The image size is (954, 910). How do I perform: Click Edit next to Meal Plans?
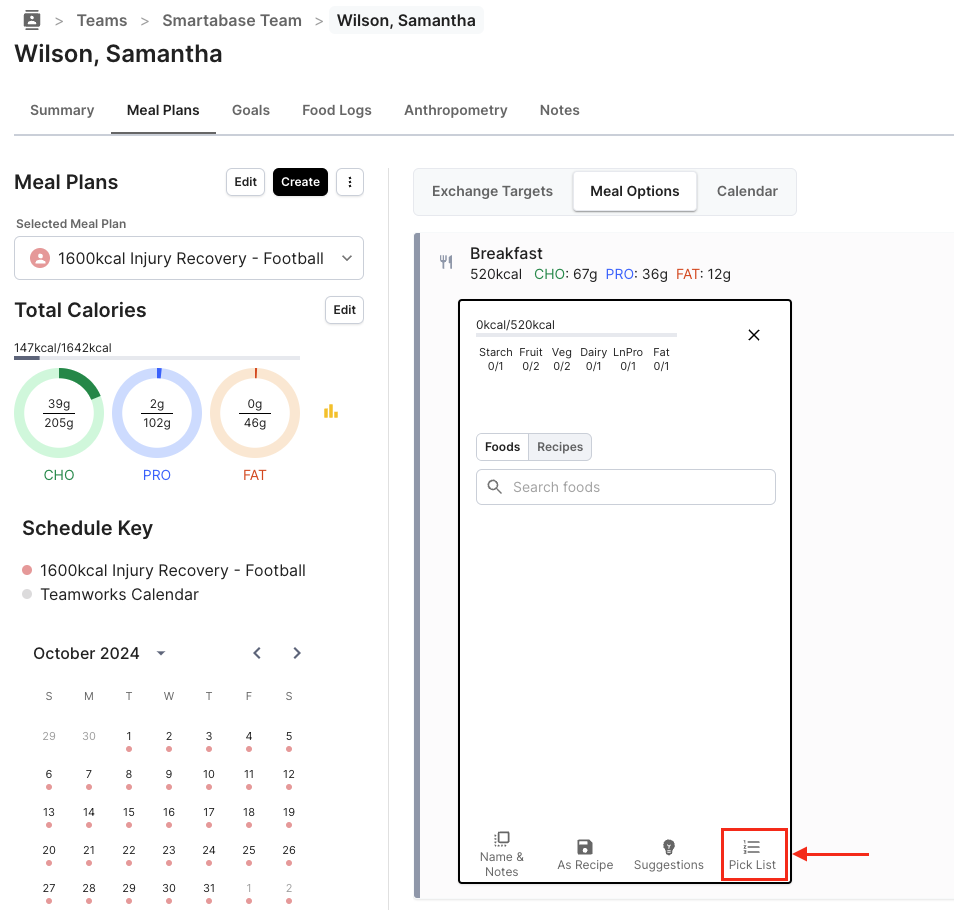pos(245,182)
